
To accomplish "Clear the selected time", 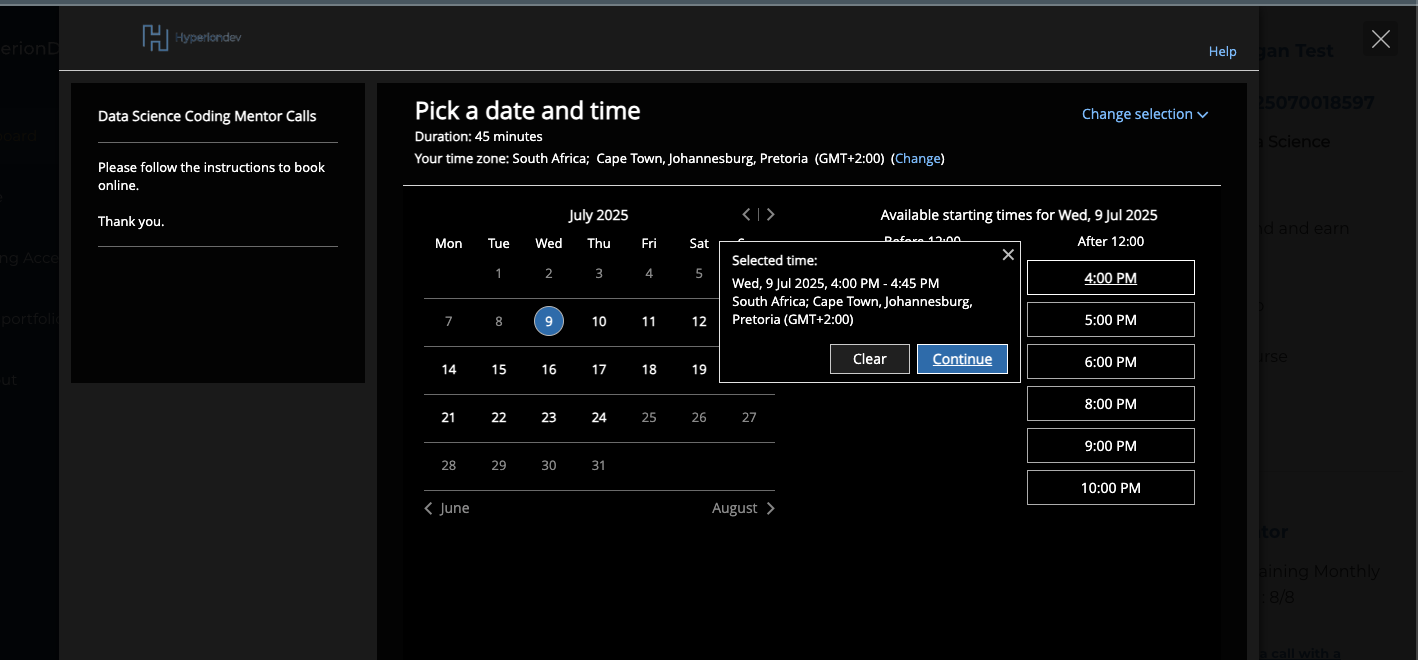I will [x=869, y=359].
